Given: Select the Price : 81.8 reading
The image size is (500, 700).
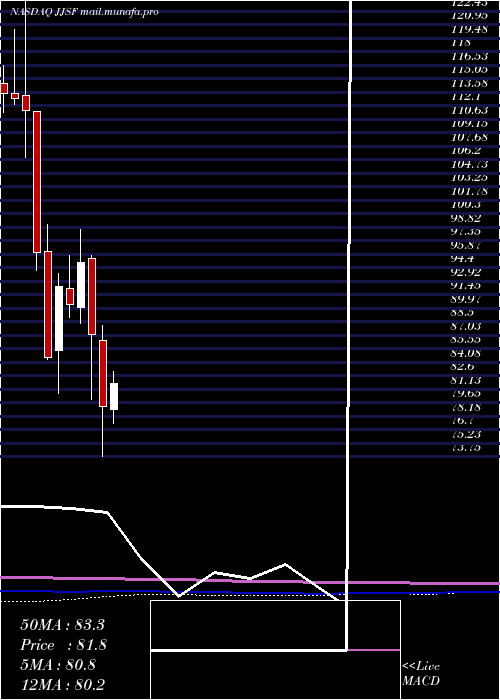Looking at the screenshot, I should coord(63,645).
